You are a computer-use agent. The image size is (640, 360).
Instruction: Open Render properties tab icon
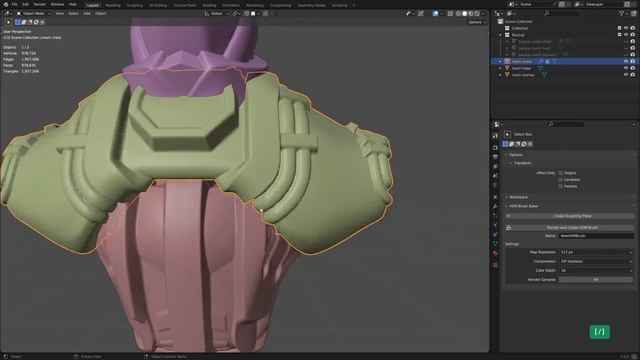coord(495,147)
